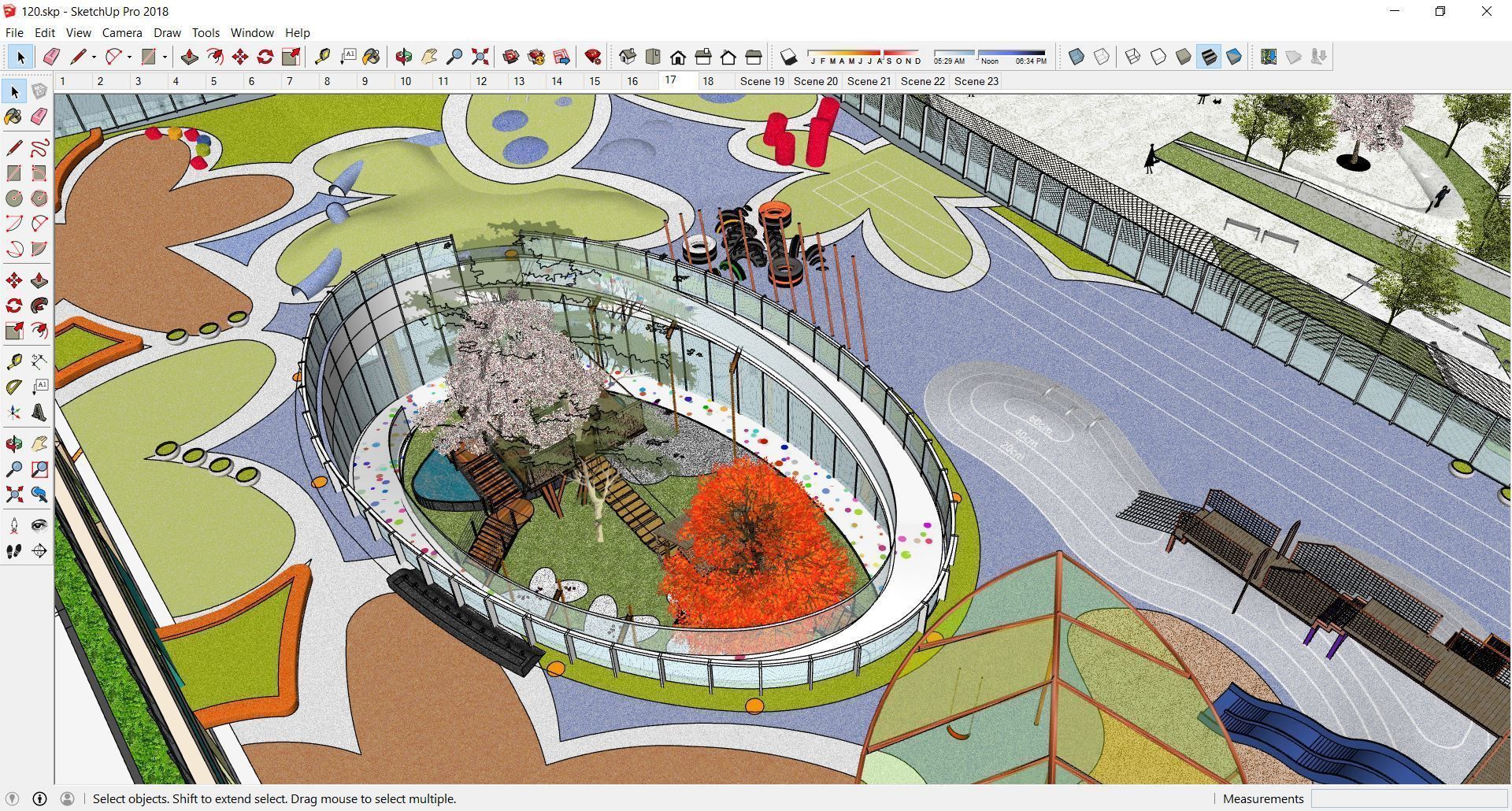Screen dimensions: 1512x811
Task: Open the 3D Warehouse button
Action: pyautogui.click(x=511, y=57)
